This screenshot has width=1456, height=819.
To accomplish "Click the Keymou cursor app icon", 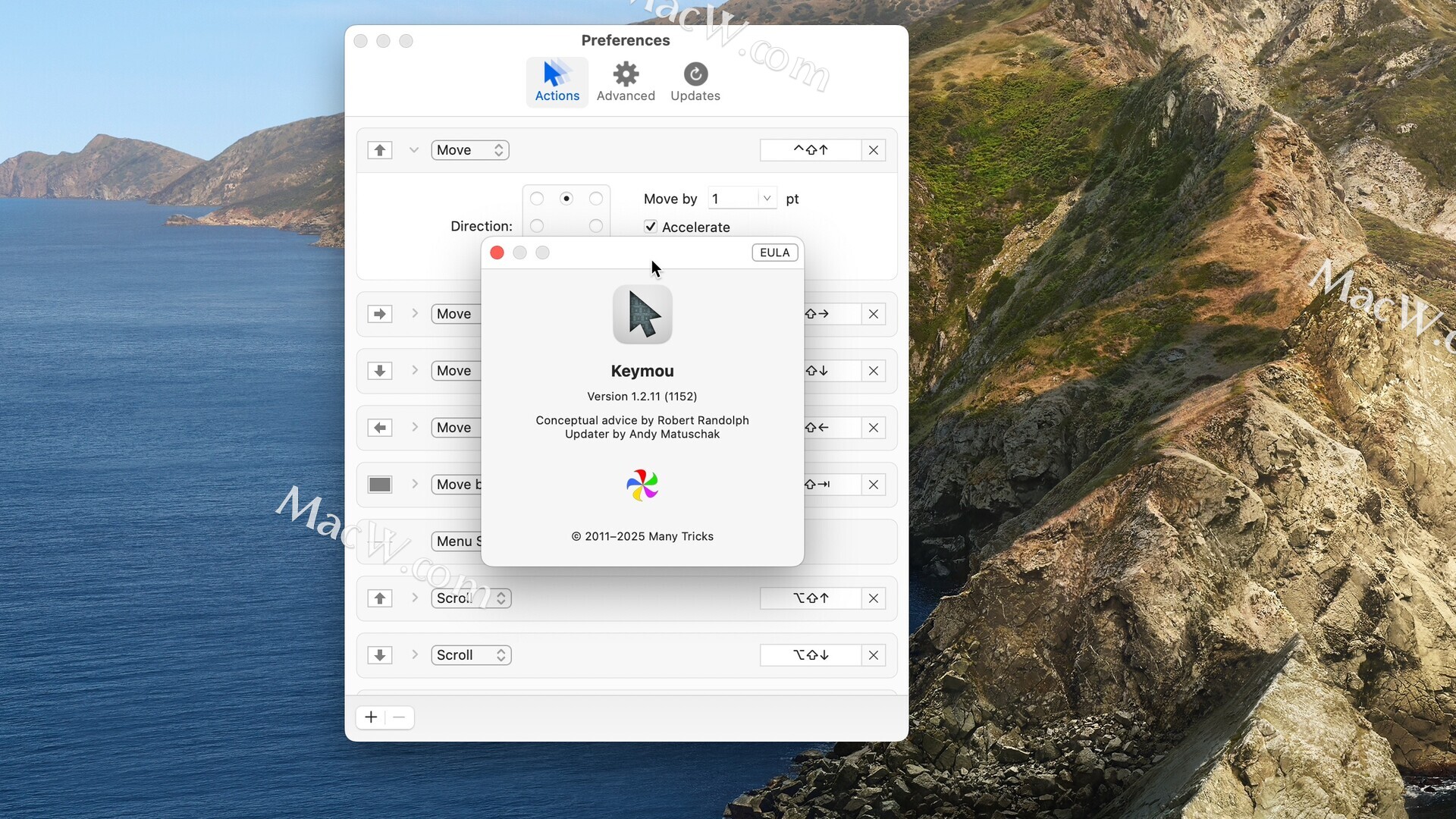I will [642, 315].
